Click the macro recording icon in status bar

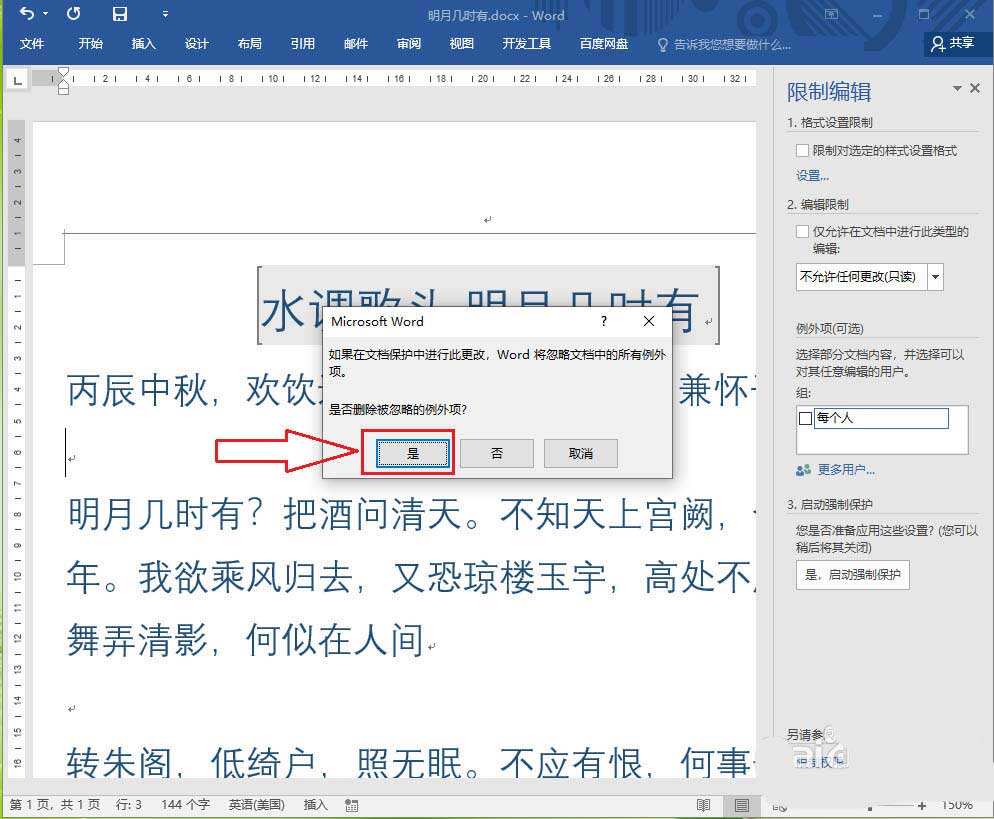pos(351,805)
